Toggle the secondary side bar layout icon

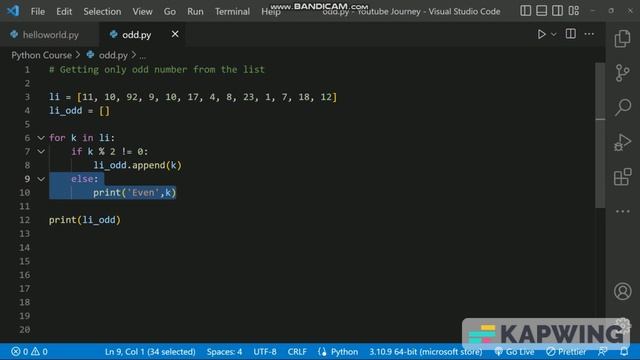pyautogui.click(x=557, y=11)
